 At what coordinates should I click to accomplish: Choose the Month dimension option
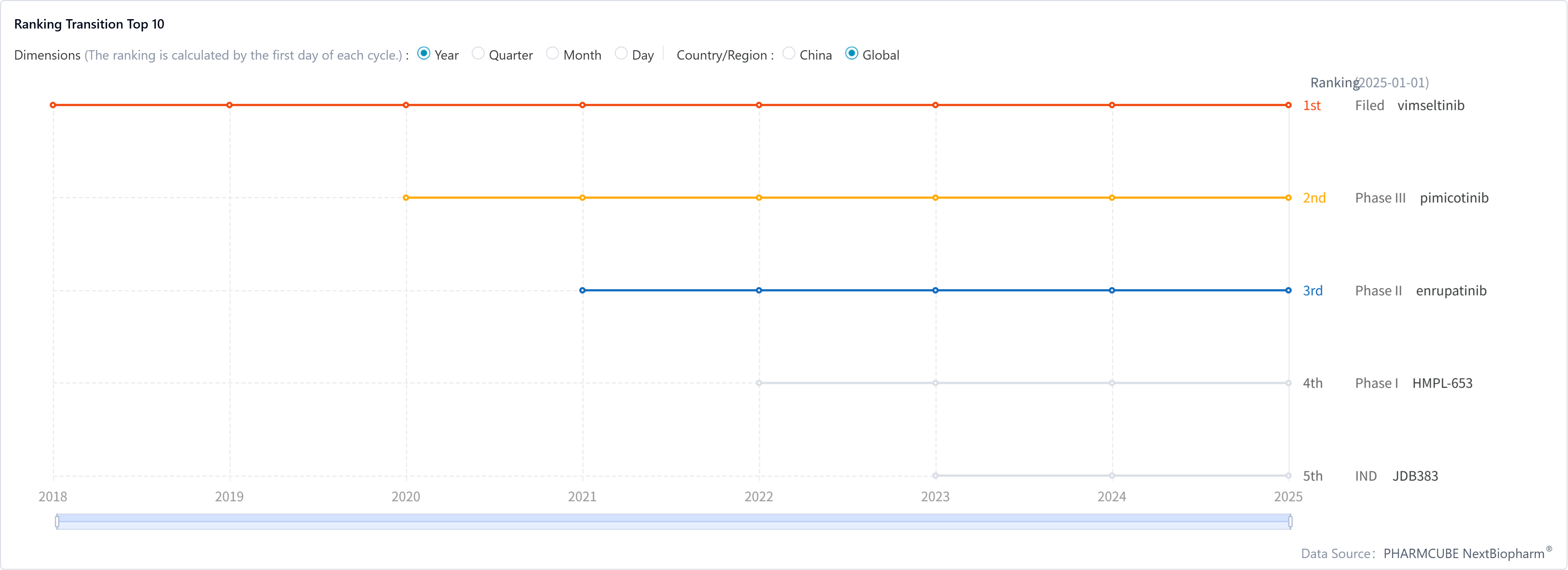click(552, 54)
